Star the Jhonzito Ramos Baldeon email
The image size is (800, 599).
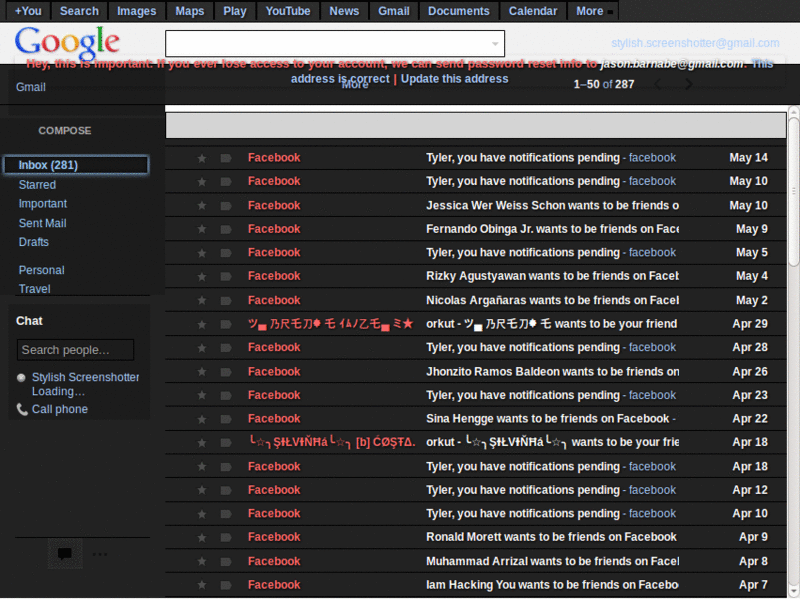202,372
